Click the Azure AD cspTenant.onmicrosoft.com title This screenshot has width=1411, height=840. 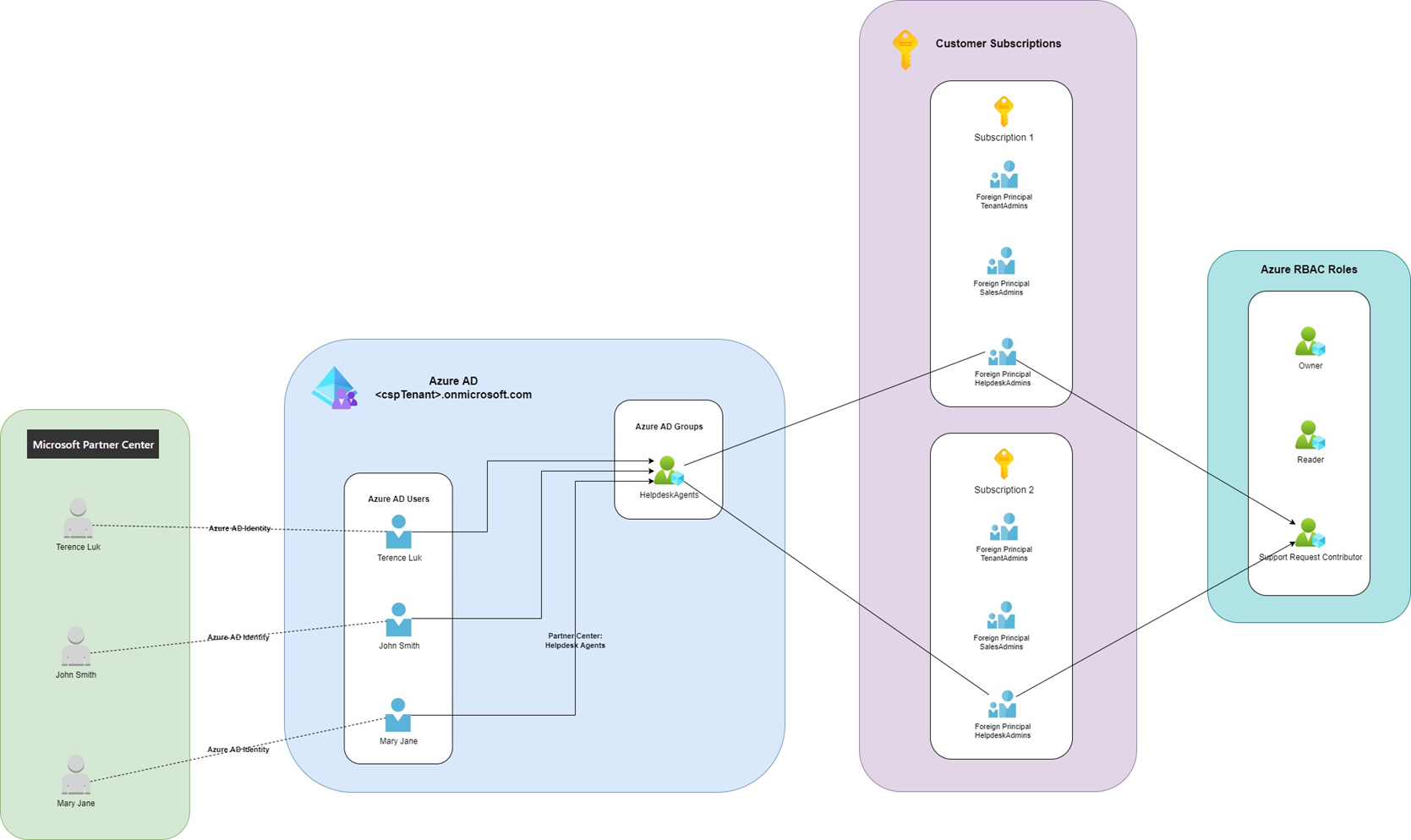pos(453,388)
